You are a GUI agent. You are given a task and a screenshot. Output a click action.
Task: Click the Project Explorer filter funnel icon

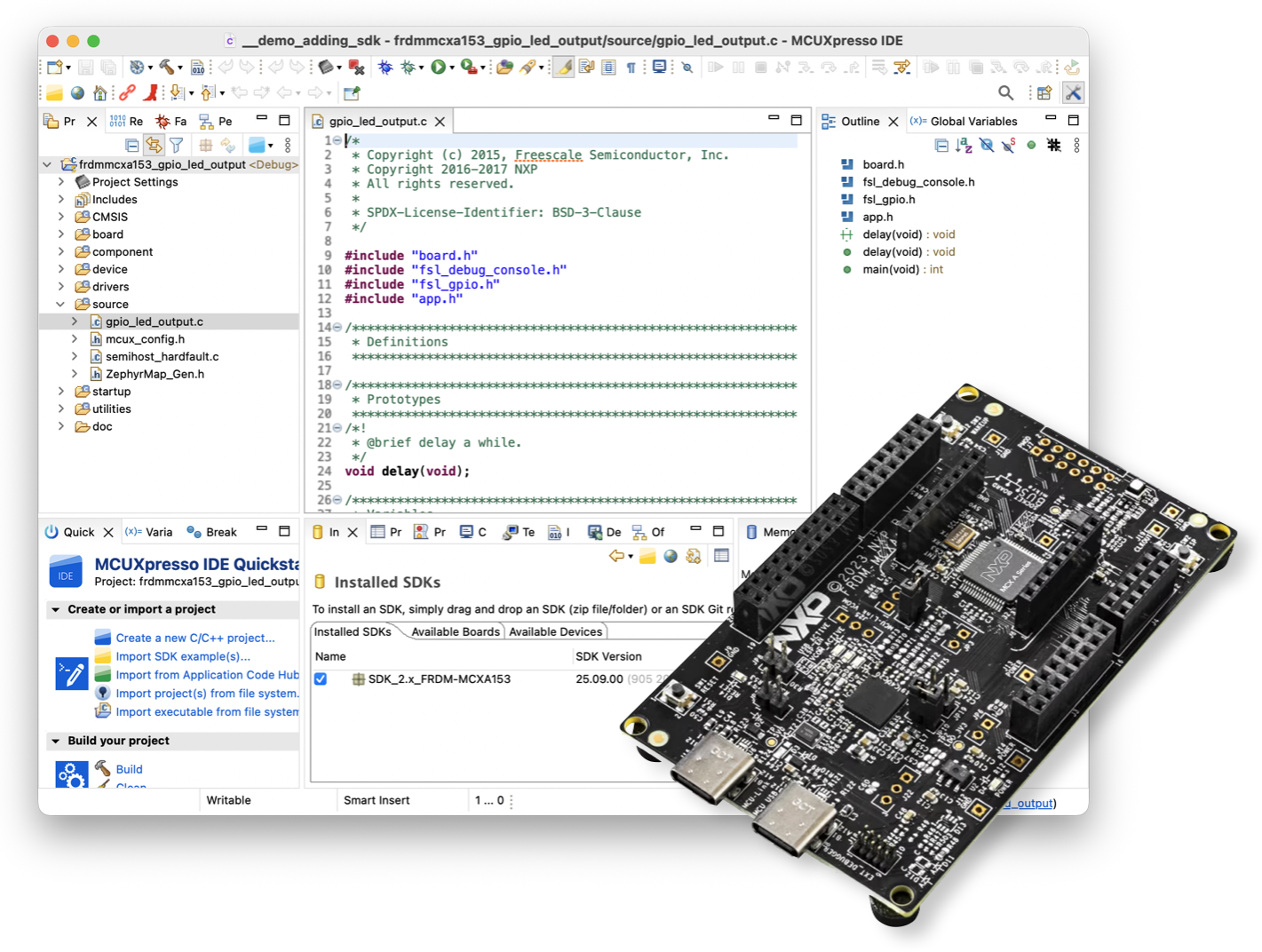pyautogui.click(x=176, y=145)
